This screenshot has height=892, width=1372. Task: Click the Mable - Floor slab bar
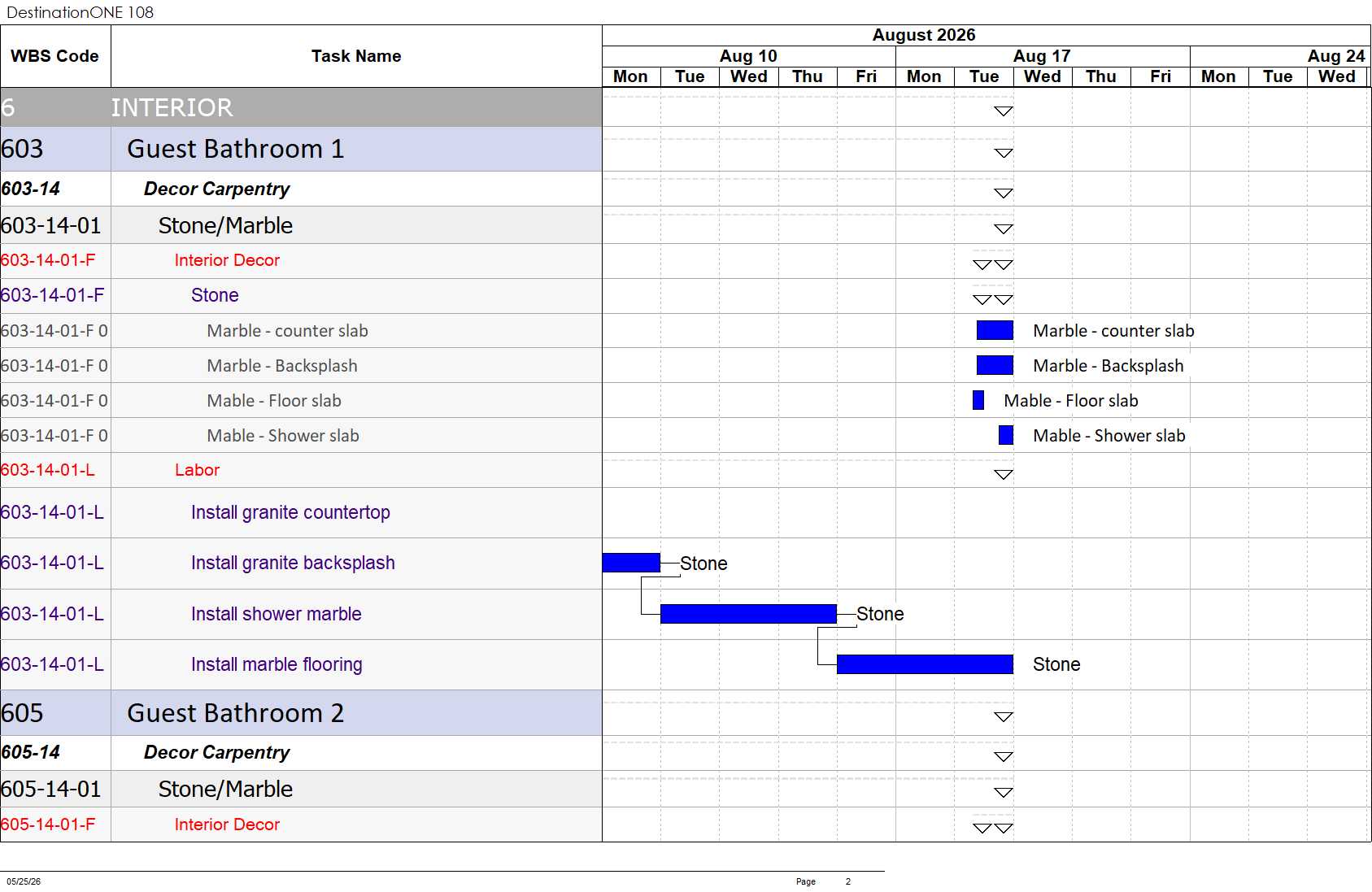point(978,400)
